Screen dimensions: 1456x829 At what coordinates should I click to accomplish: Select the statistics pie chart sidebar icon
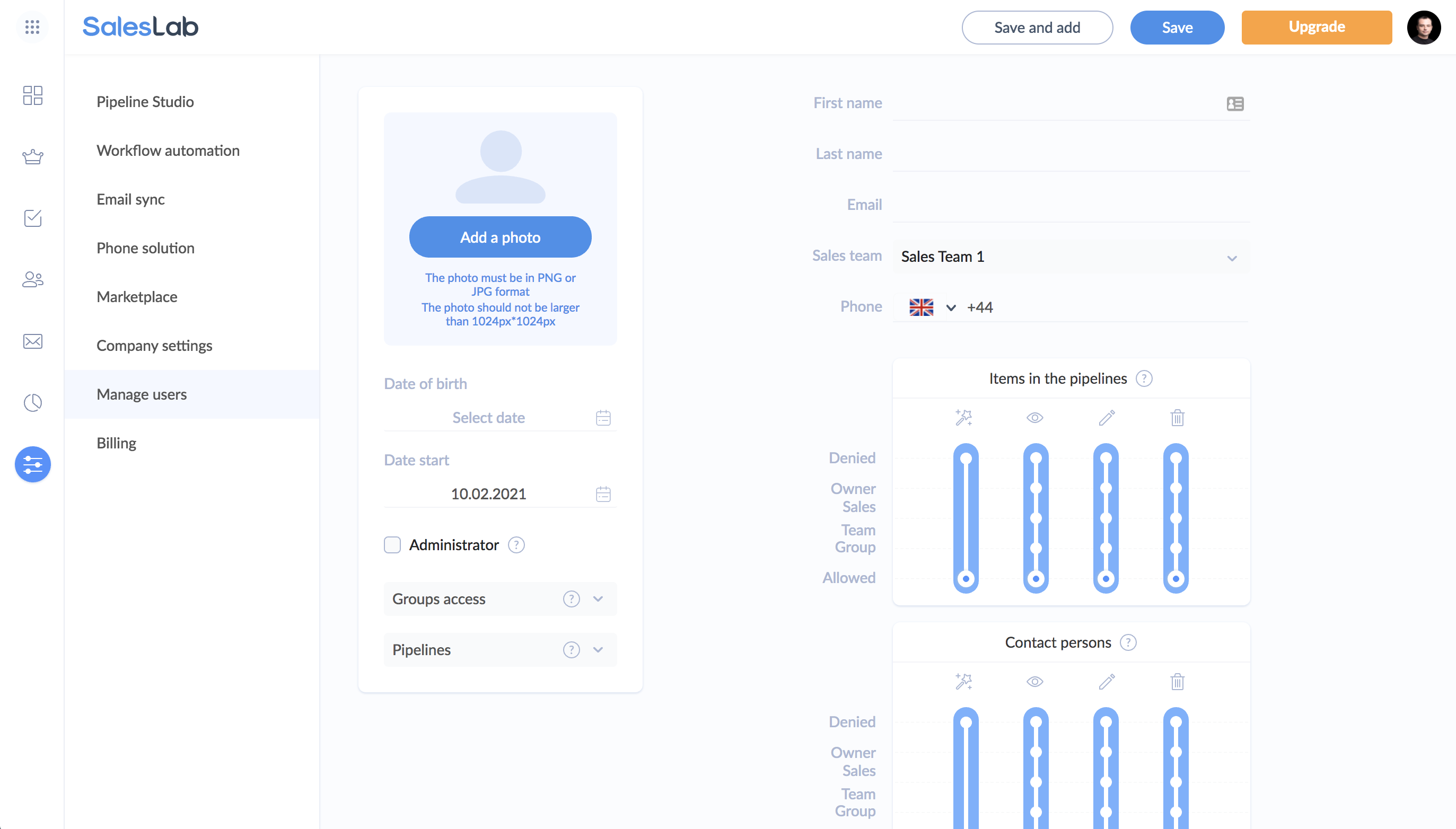coord(32,402)
